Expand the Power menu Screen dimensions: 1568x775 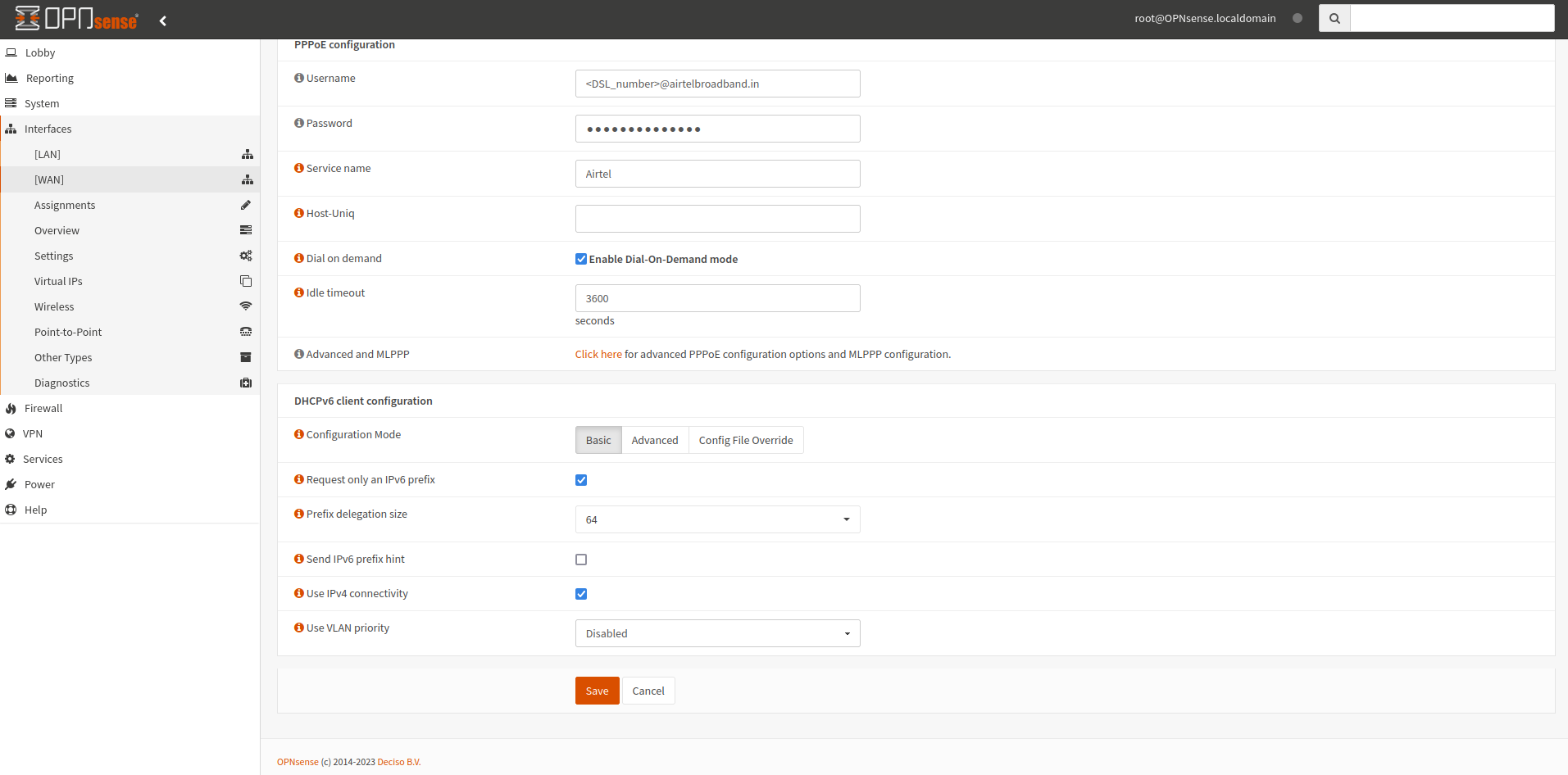[130, 484]
